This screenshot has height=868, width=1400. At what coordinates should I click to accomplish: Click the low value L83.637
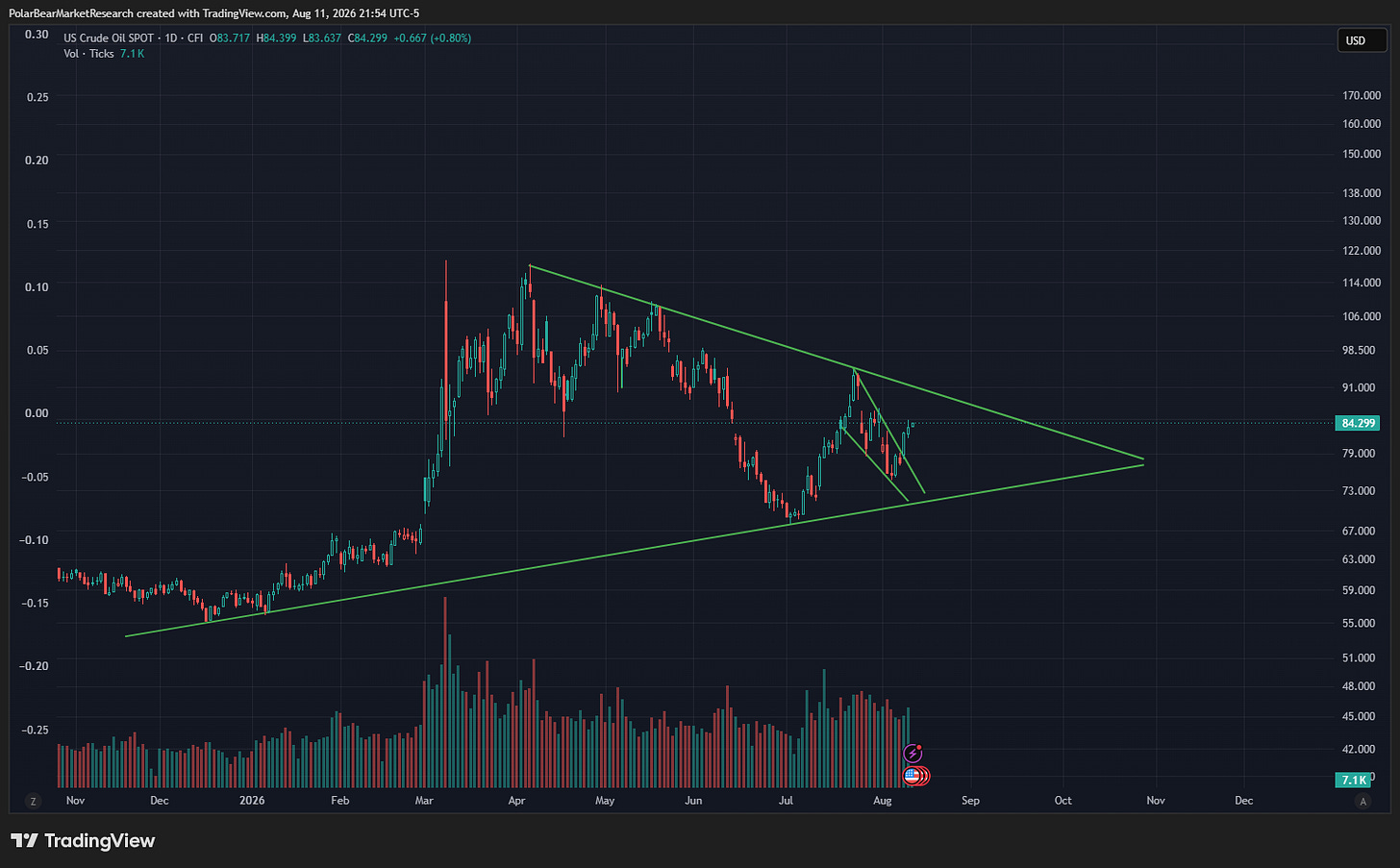pyautogui.click(x=321, y=38)
